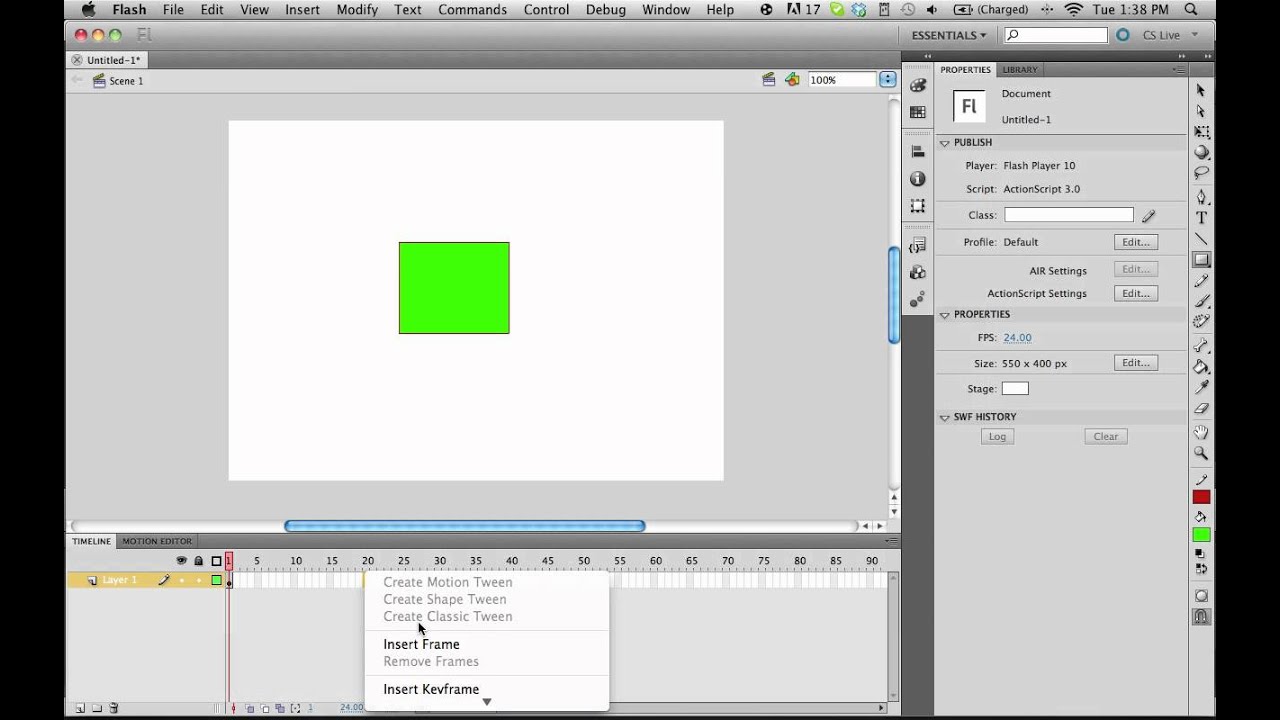
Task: Select the Paint Bucket tool
Action: tap(1201, 367)
